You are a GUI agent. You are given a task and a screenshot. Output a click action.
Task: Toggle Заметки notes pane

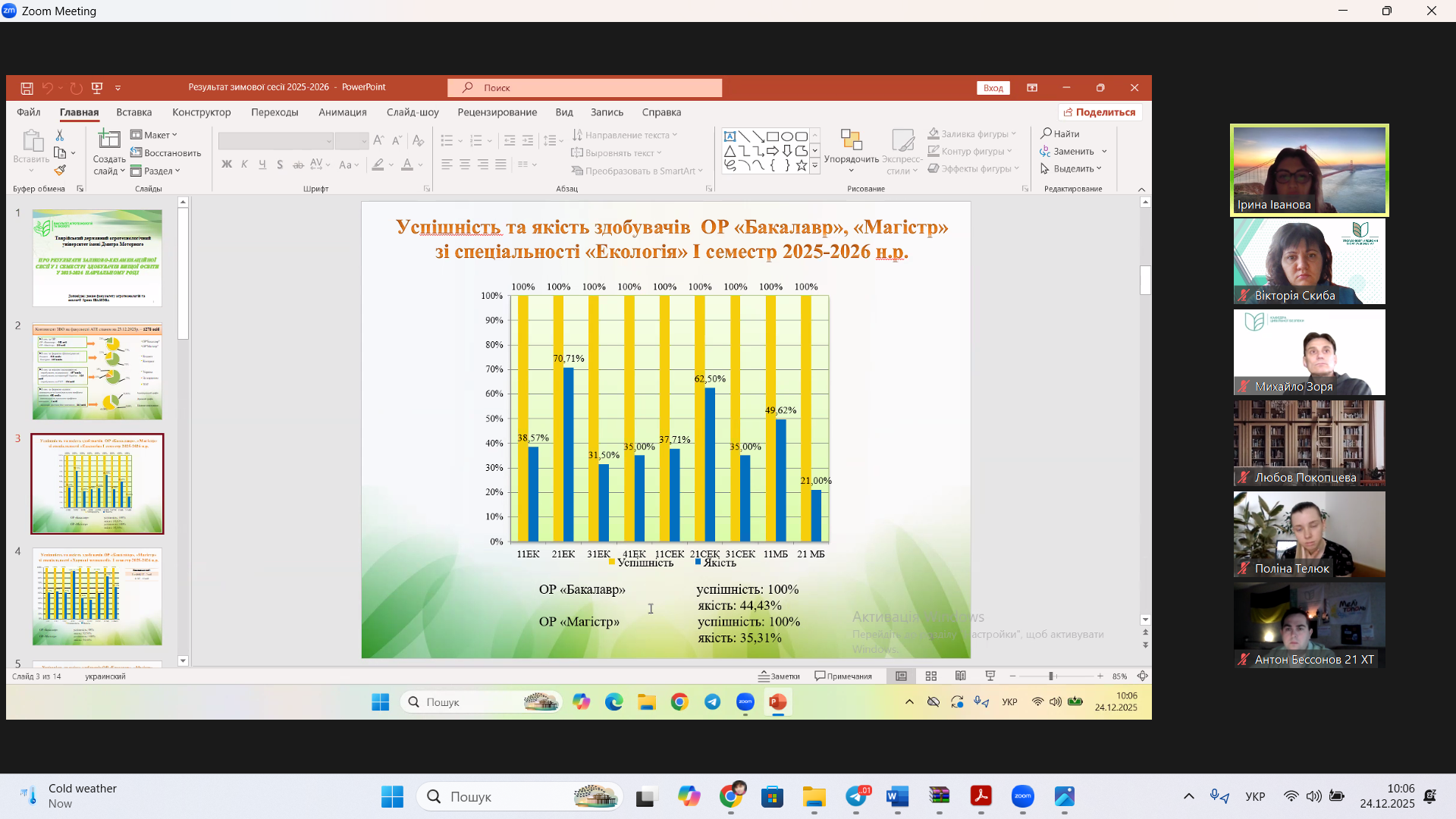pos(780,676)
